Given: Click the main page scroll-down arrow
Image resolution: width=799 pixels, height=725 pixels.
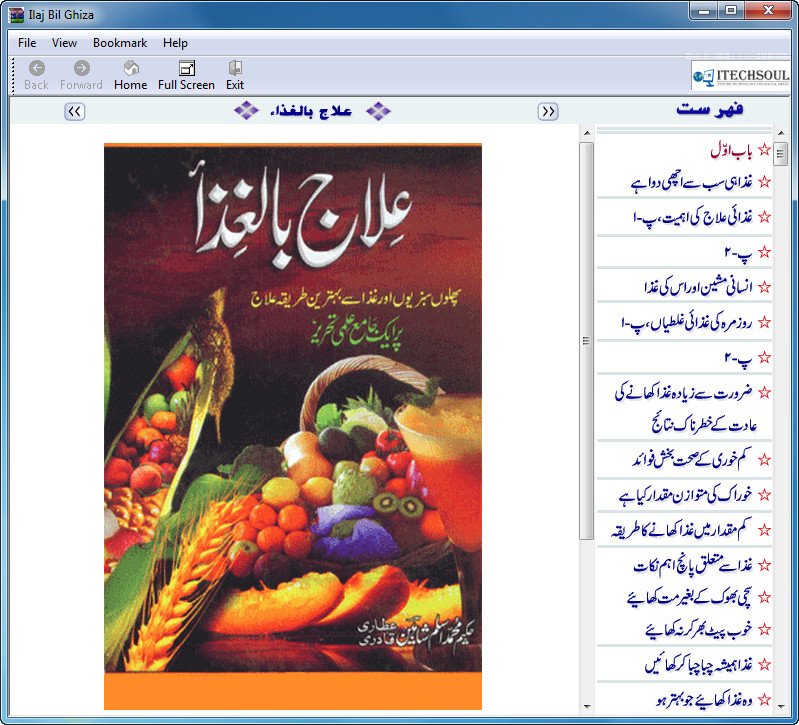Looking at the screenshot, I should [x=587, y=707].
